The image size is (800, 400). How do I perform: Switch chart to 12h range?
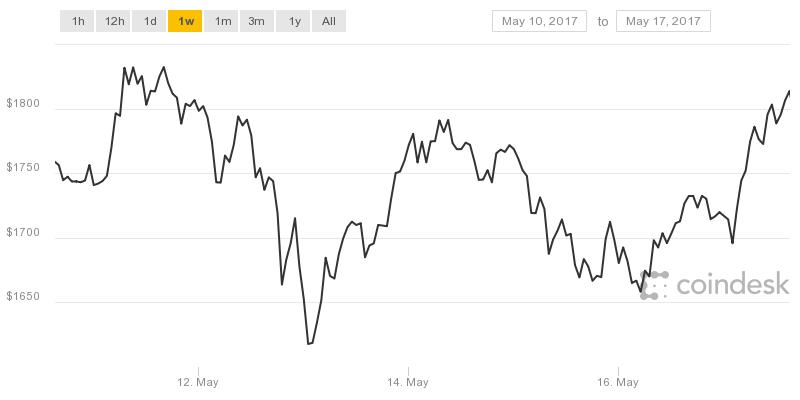tap(114, 21)
